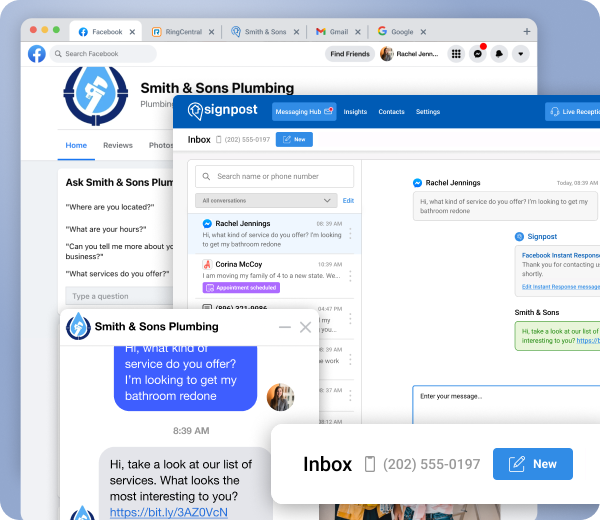
Task: Close the Smith & Sons Plumbing chat popup
Action: coord(305,327)
